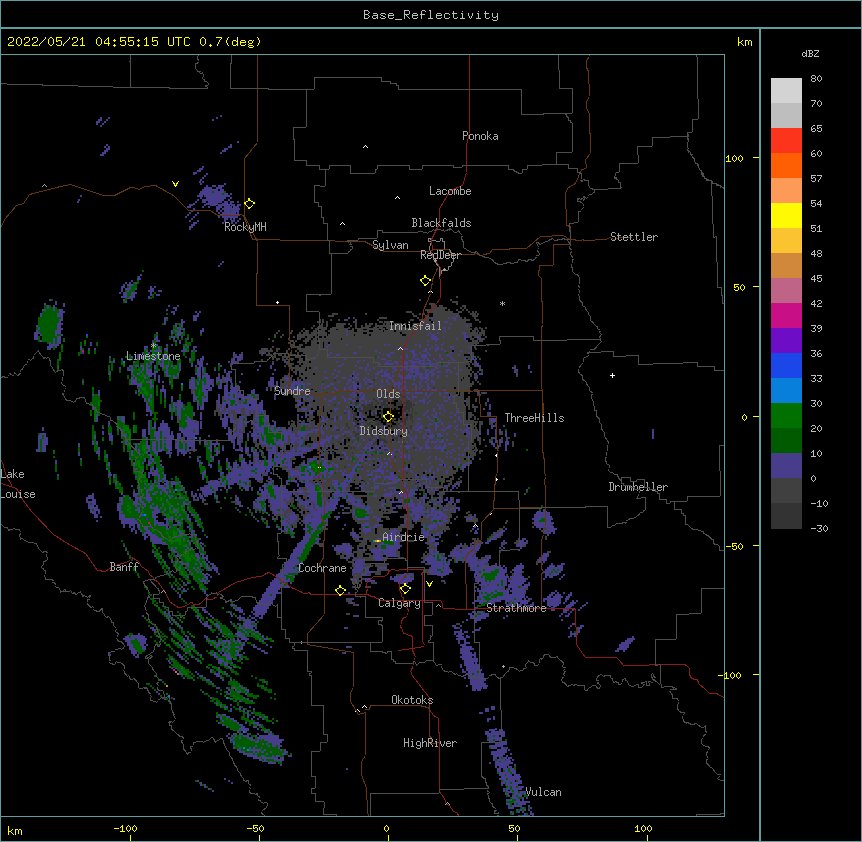Click the Innisfail town label
This screenshot has width=862, height=842.
pyautogui.click(x=415, y=326)
